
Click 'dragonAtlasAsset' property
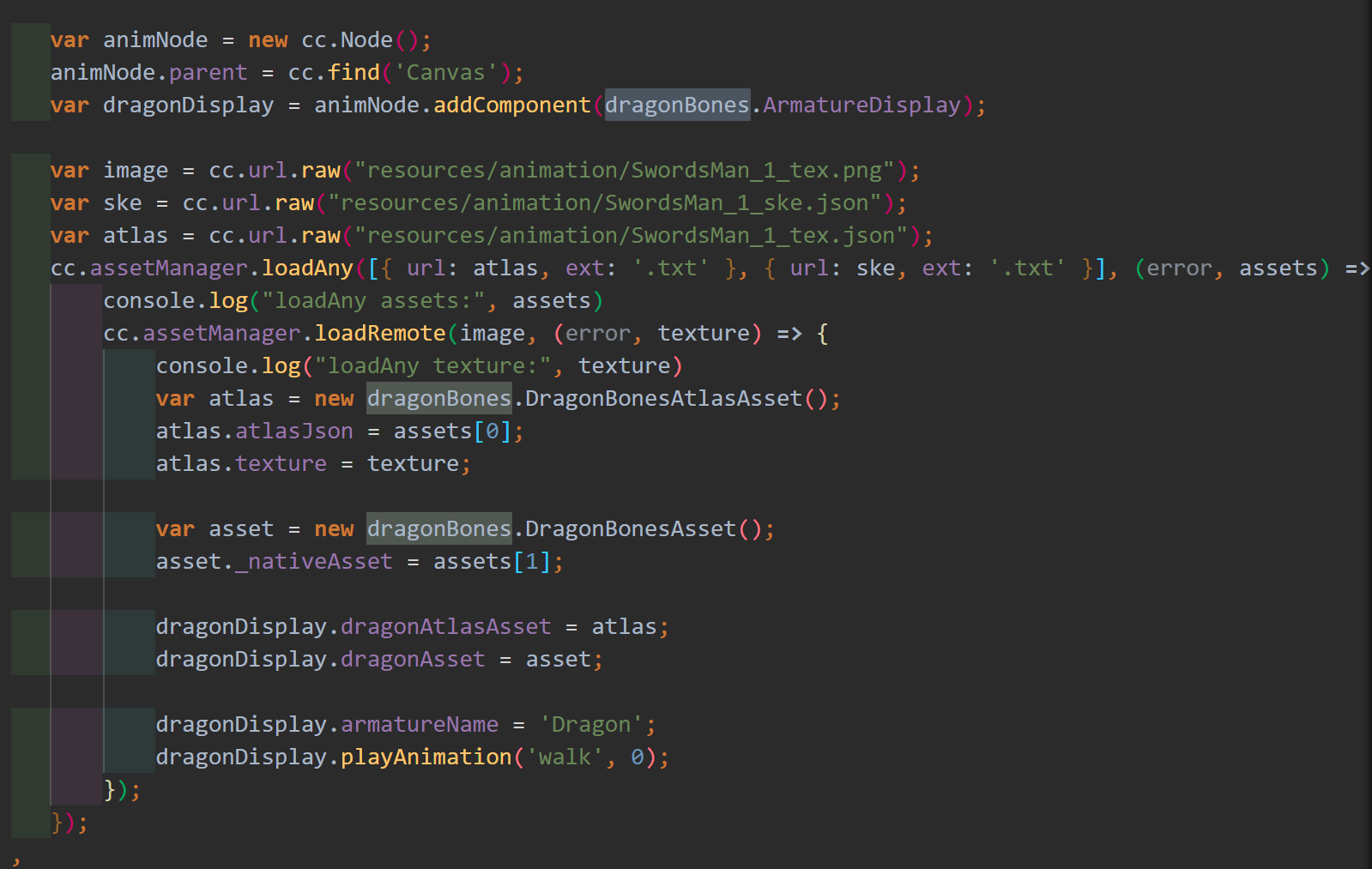click(446, 626)
